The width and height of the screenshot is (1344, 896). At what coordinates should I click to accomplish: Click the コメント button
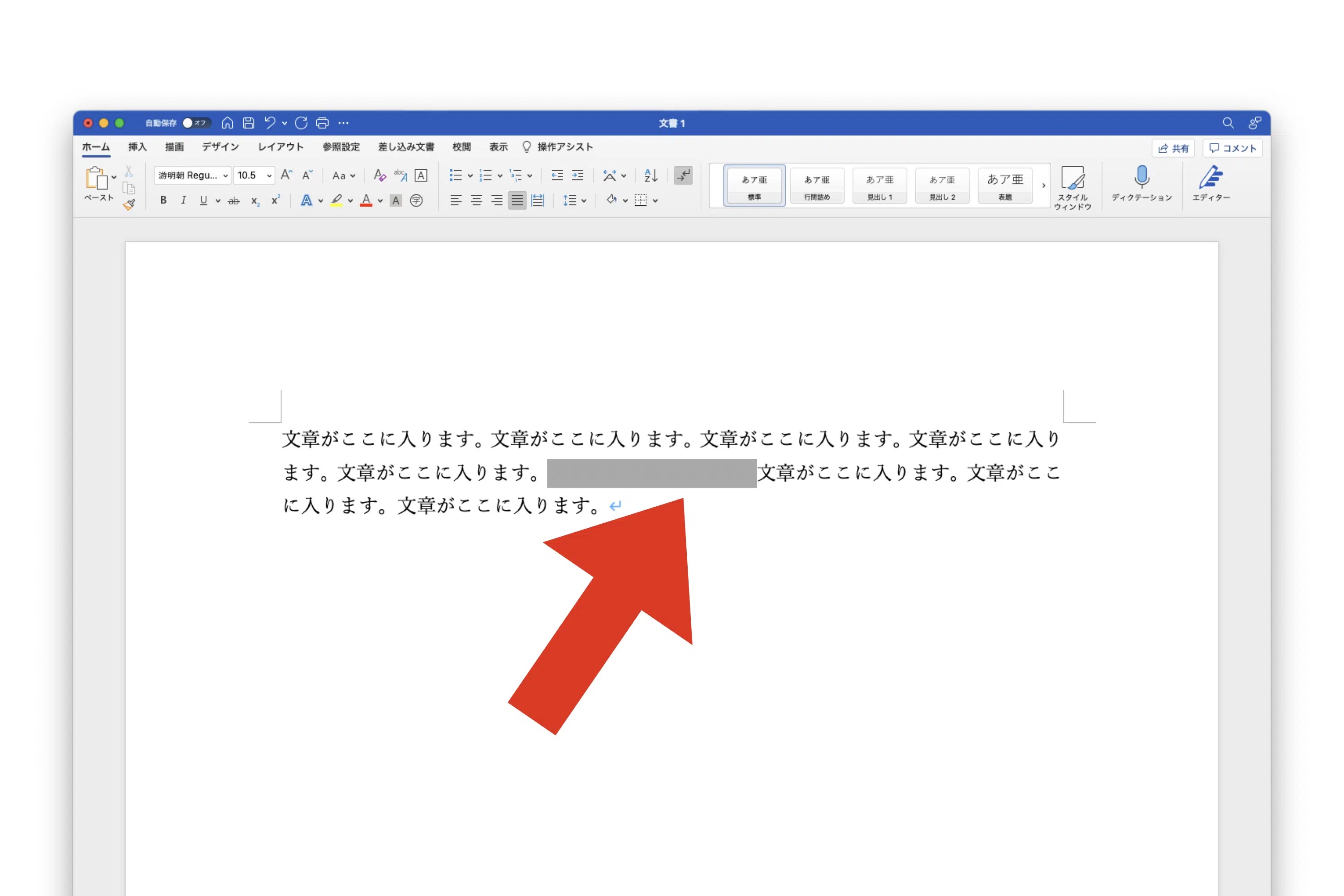[1232, 149]
